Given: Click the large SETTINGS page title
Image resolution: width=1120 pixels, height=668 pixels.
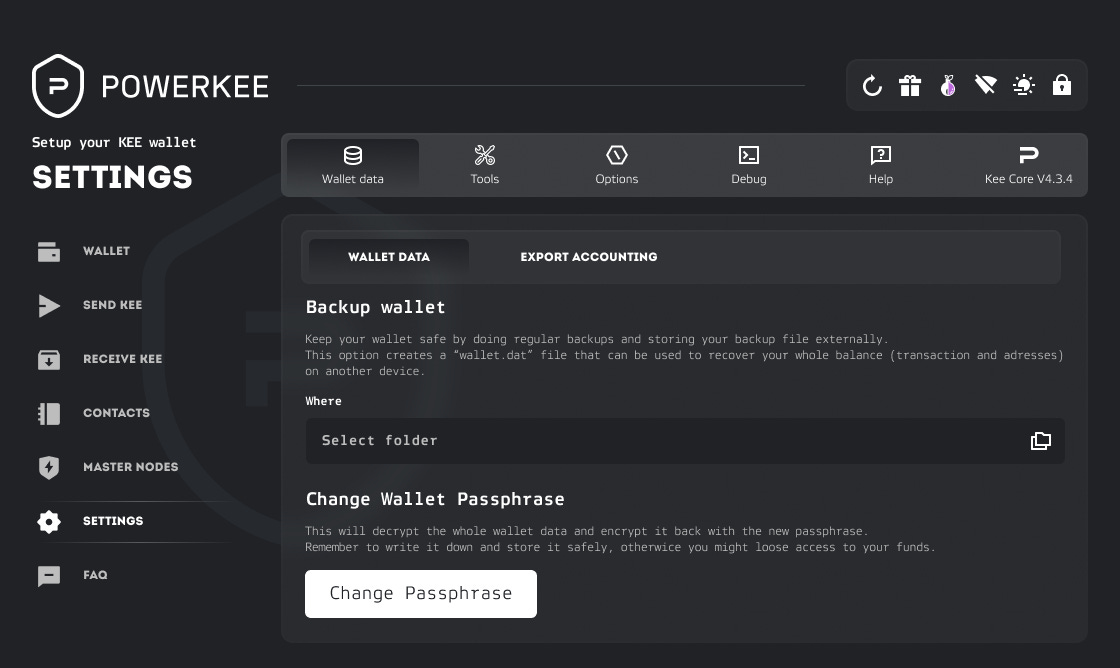Looking at the screenshot, I should pos(112,177).
